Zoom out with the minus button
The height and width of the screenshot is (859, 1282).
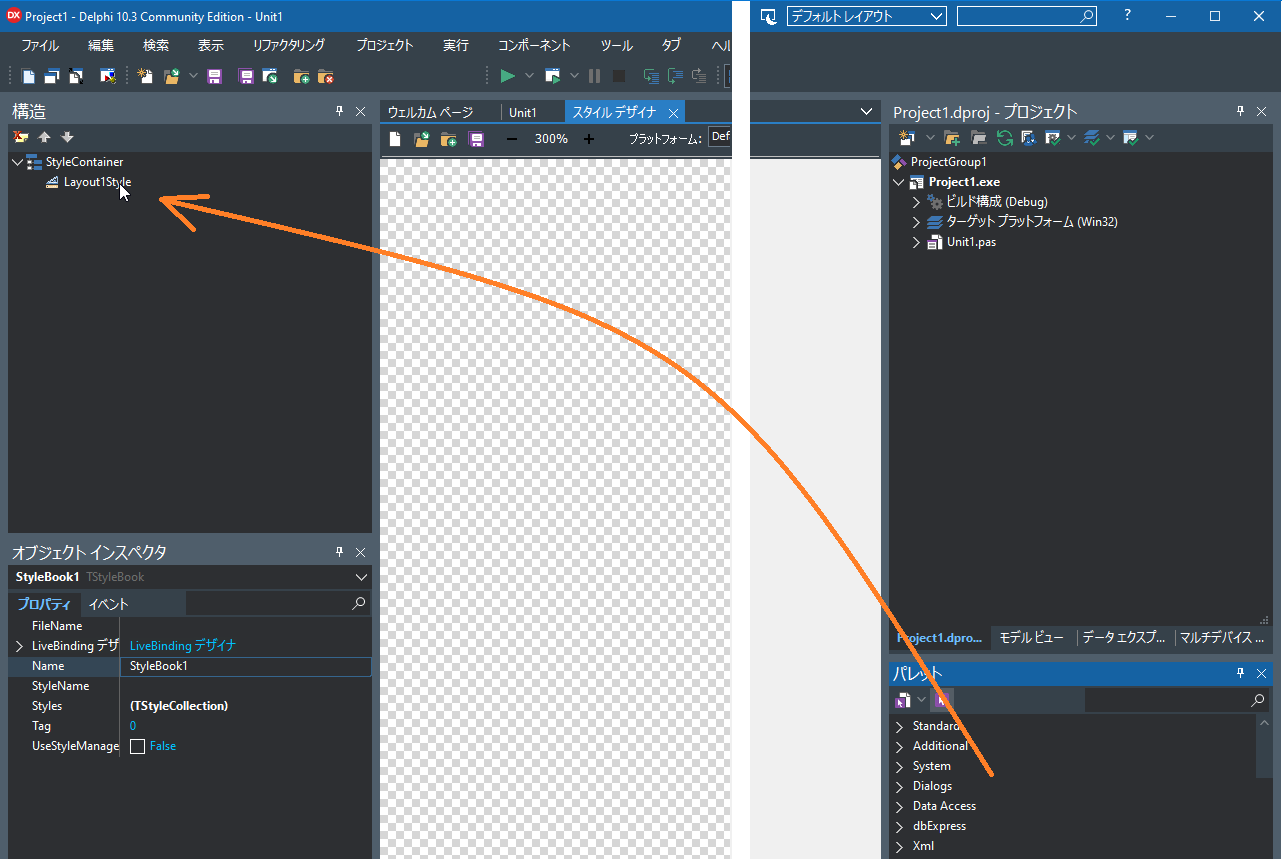coord(512,139)
